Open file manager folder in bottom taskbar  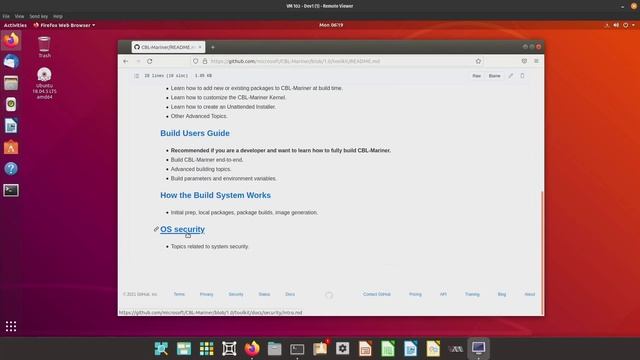(x=274, y=349)
